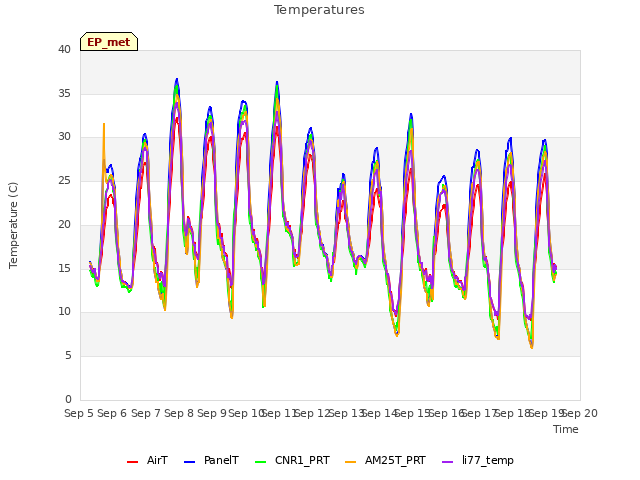This screenshot has width=640, height=480.
Task: Click the red AirT legend color marker
Action: 132,462
